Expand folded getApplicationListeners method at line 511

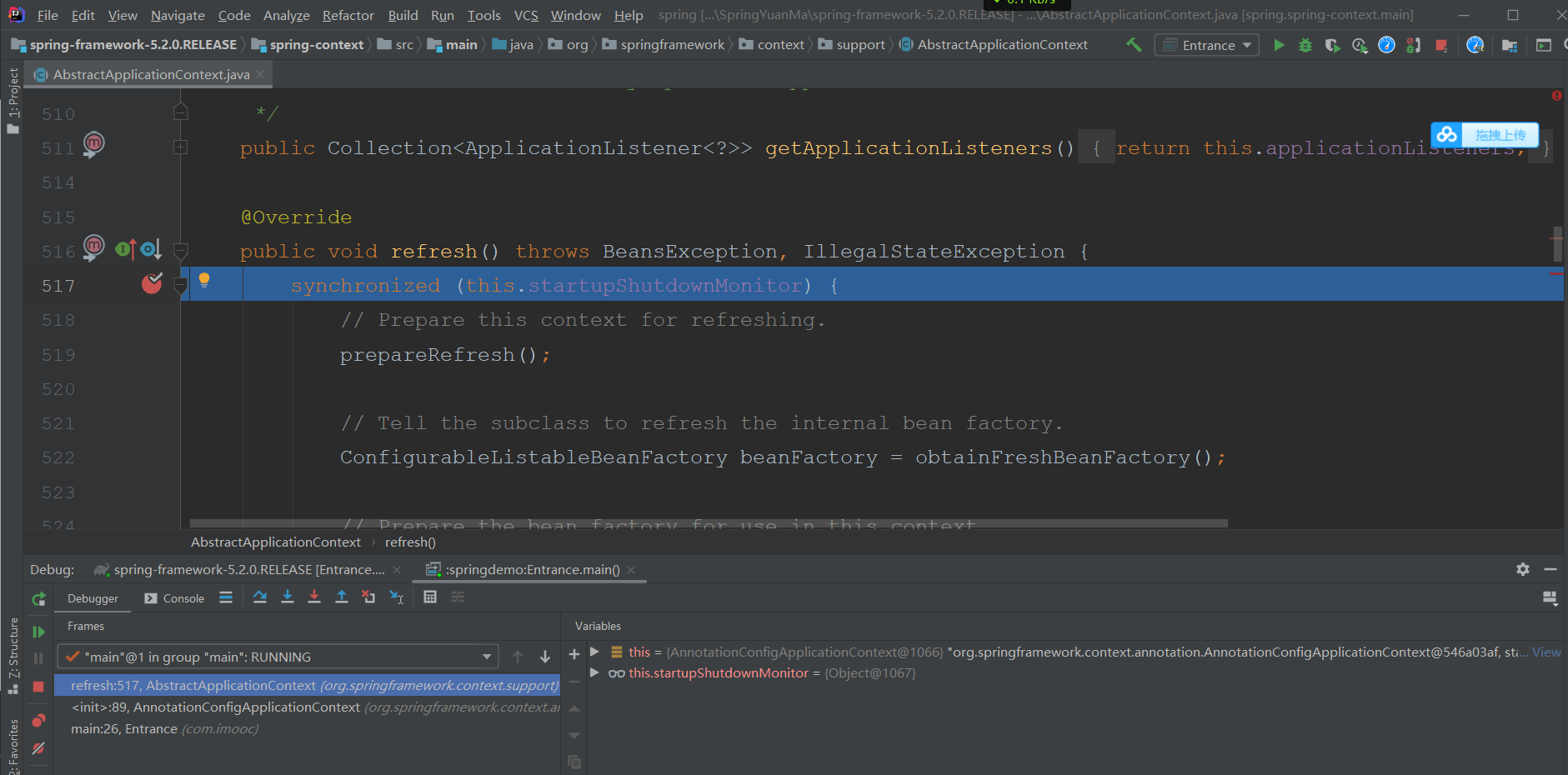pos(180,147)
